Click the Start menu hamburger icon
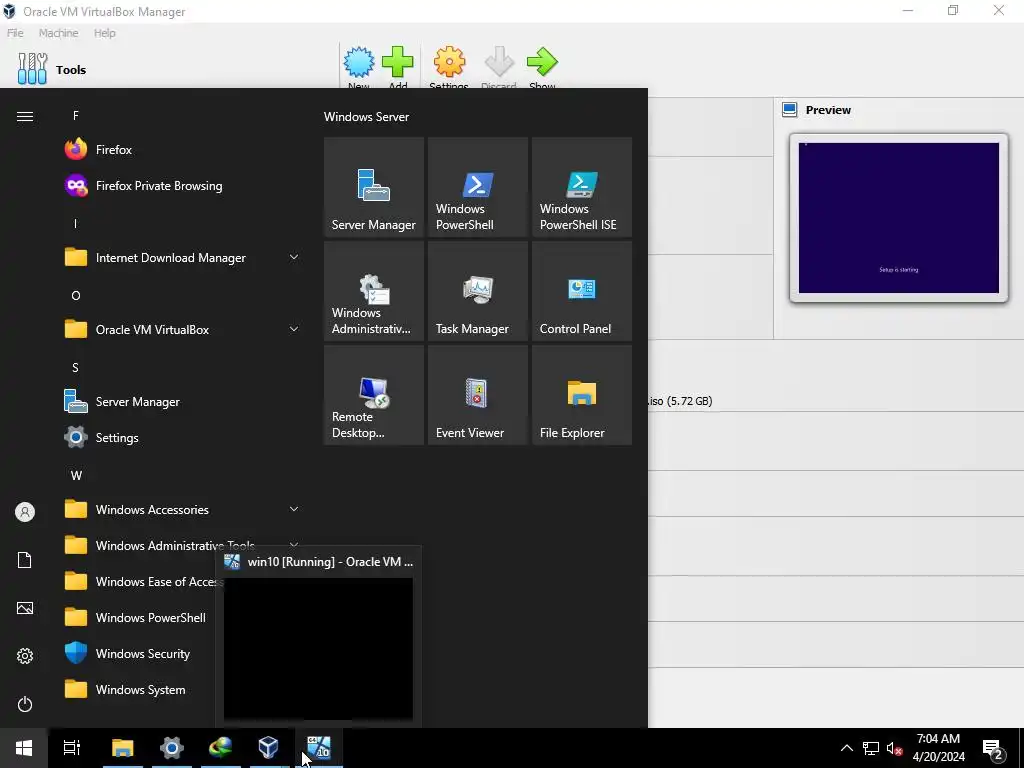This screenshot has height=768, width=1024. point(25,116)
